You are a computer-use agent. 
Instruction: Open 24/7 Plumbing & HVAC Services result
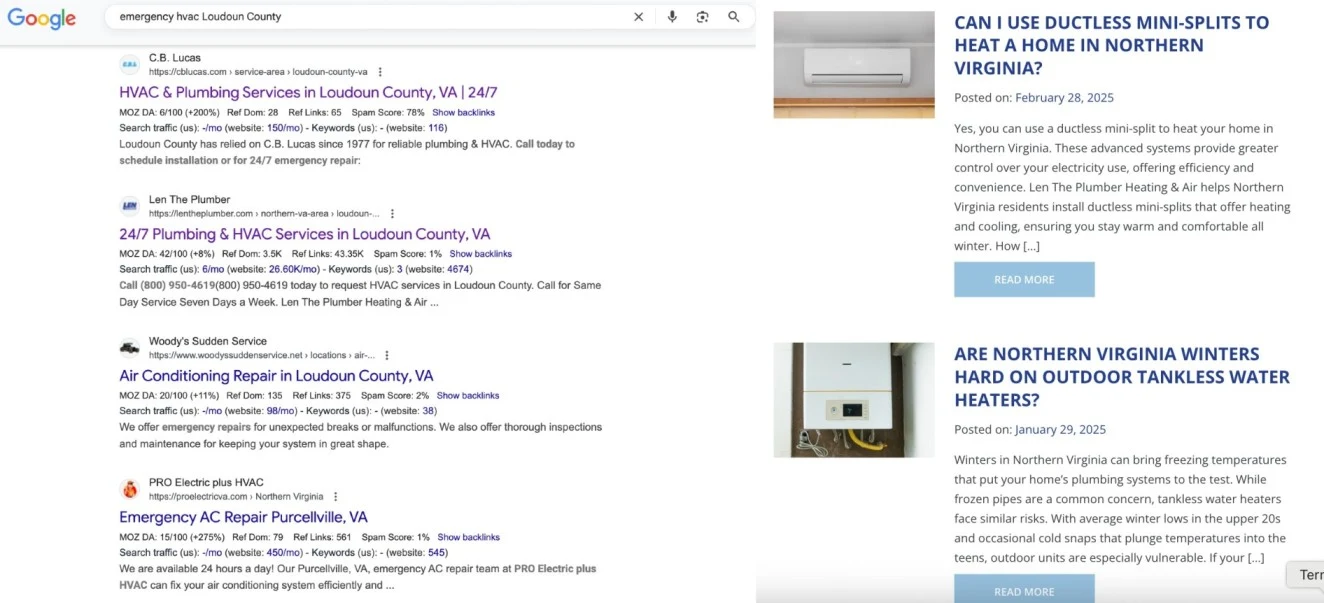tap(305, 234)
